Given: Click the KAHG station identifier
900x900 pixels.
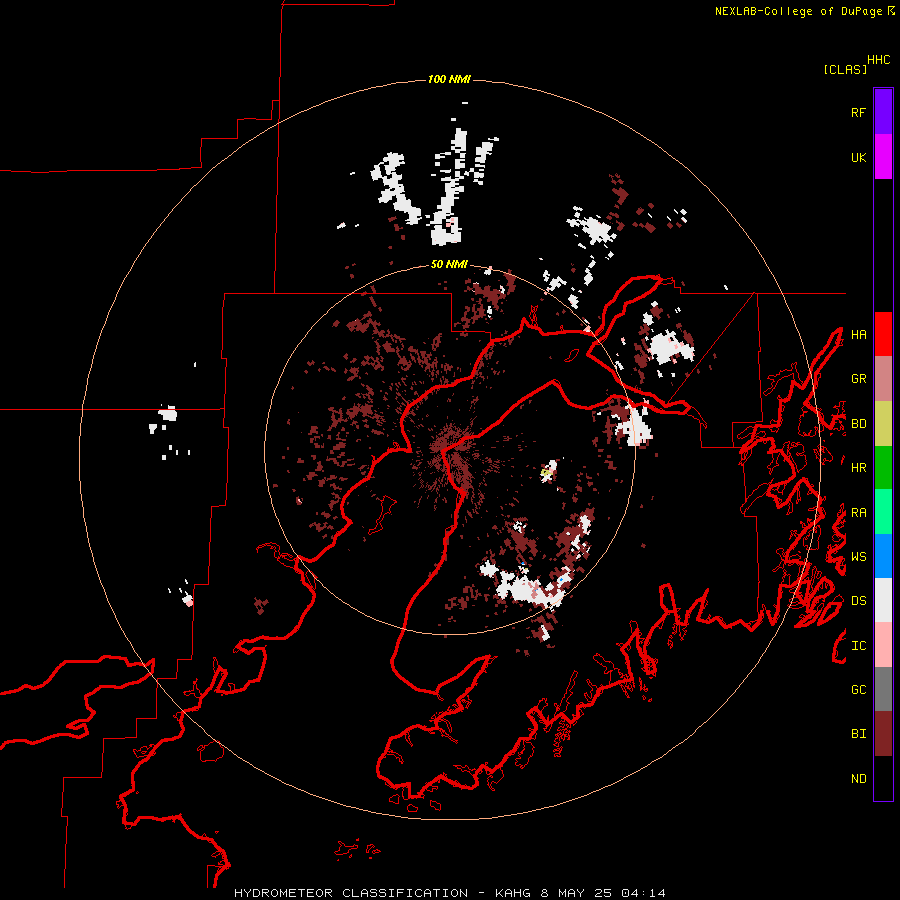Looking at the screenshot, I should tap(513, 893).
